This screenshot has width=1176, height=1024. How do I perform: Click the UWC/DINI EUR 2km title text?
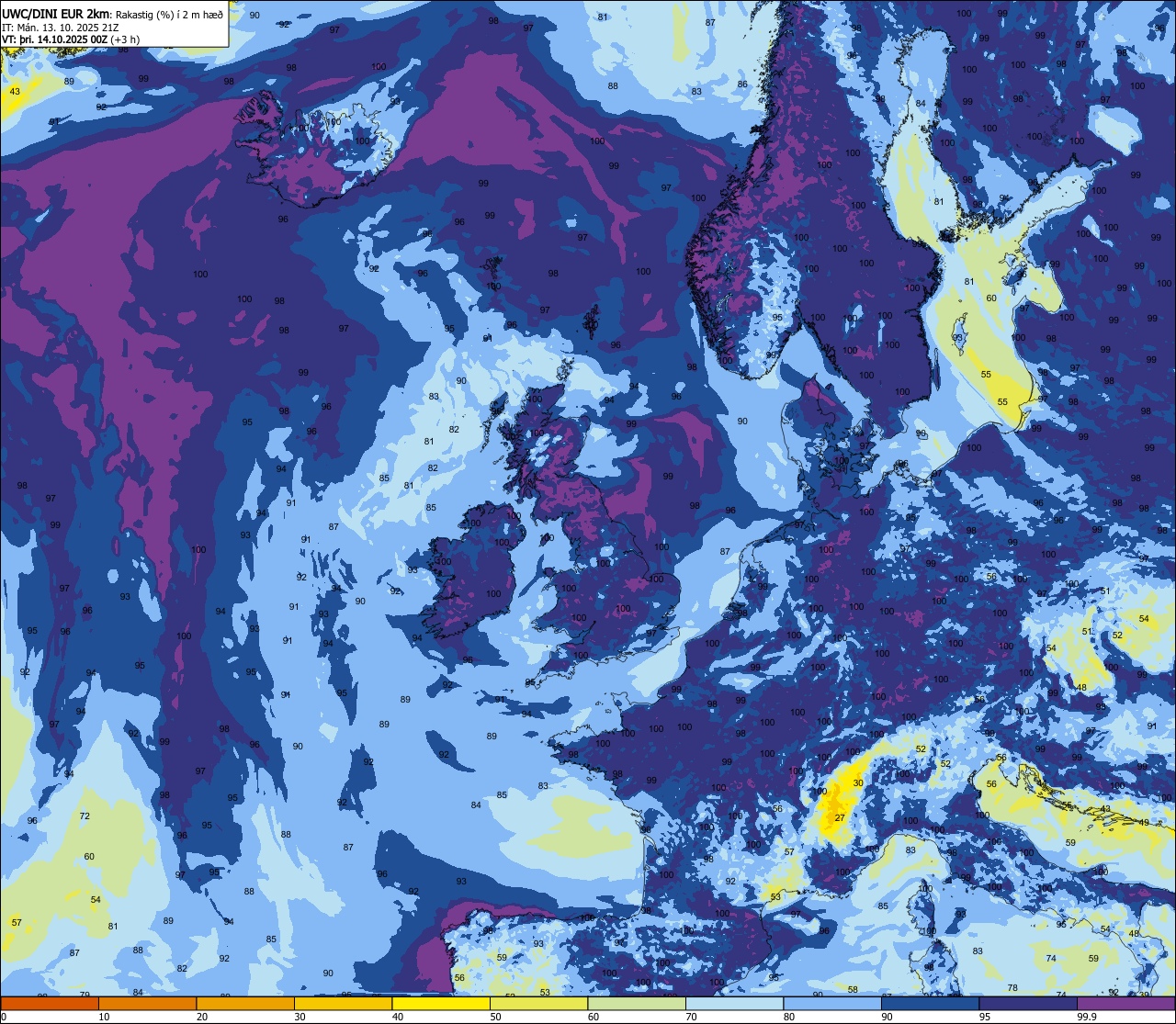pos(54,15)
